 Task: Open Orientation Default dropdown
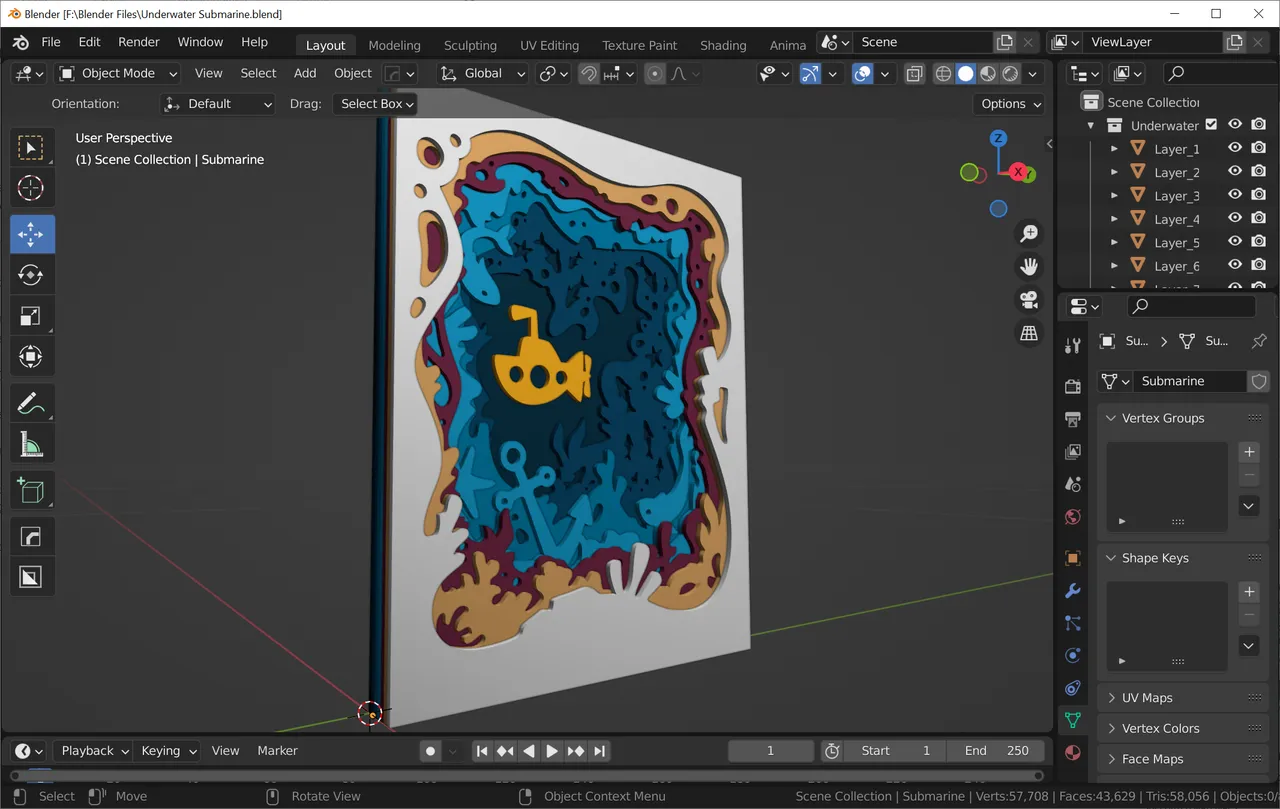(218, 104)
